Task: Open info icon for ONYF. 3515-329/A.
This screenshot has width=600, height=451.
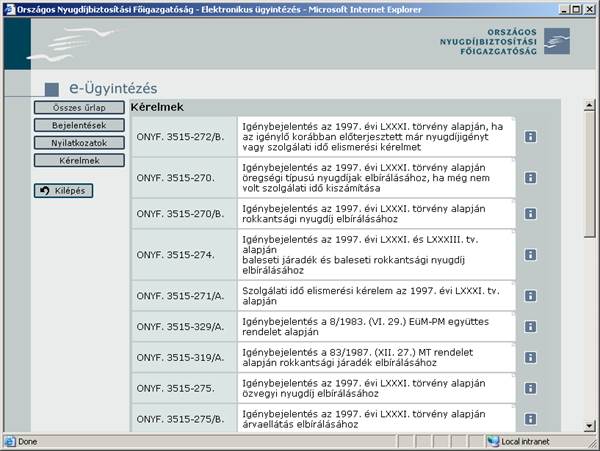Action: [x=531, y=327]
